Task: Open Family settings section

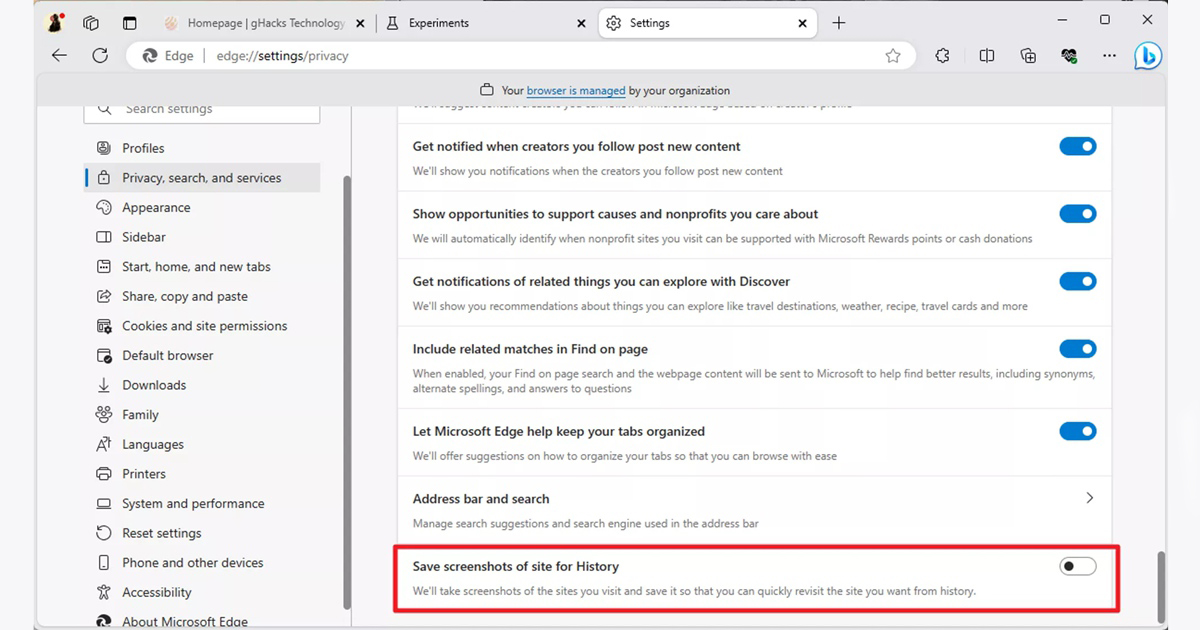Action: [x=202, y=415]
